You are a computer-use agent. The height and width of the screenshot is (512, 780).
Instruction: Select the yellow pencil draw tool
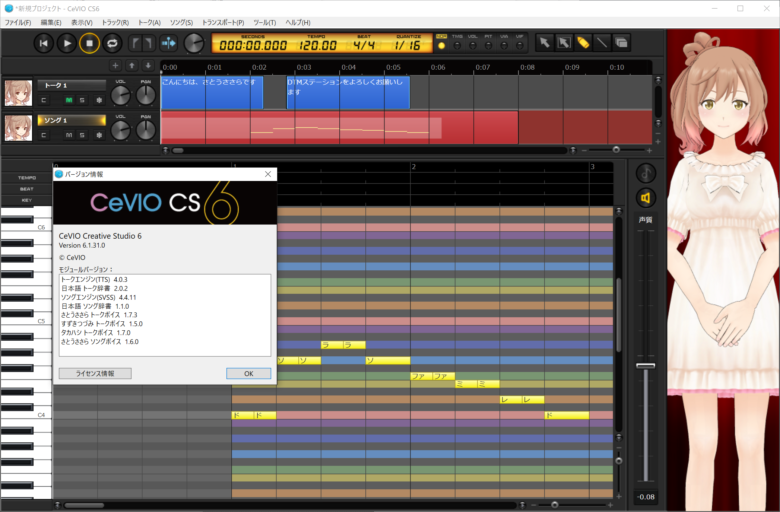(583, 43)
